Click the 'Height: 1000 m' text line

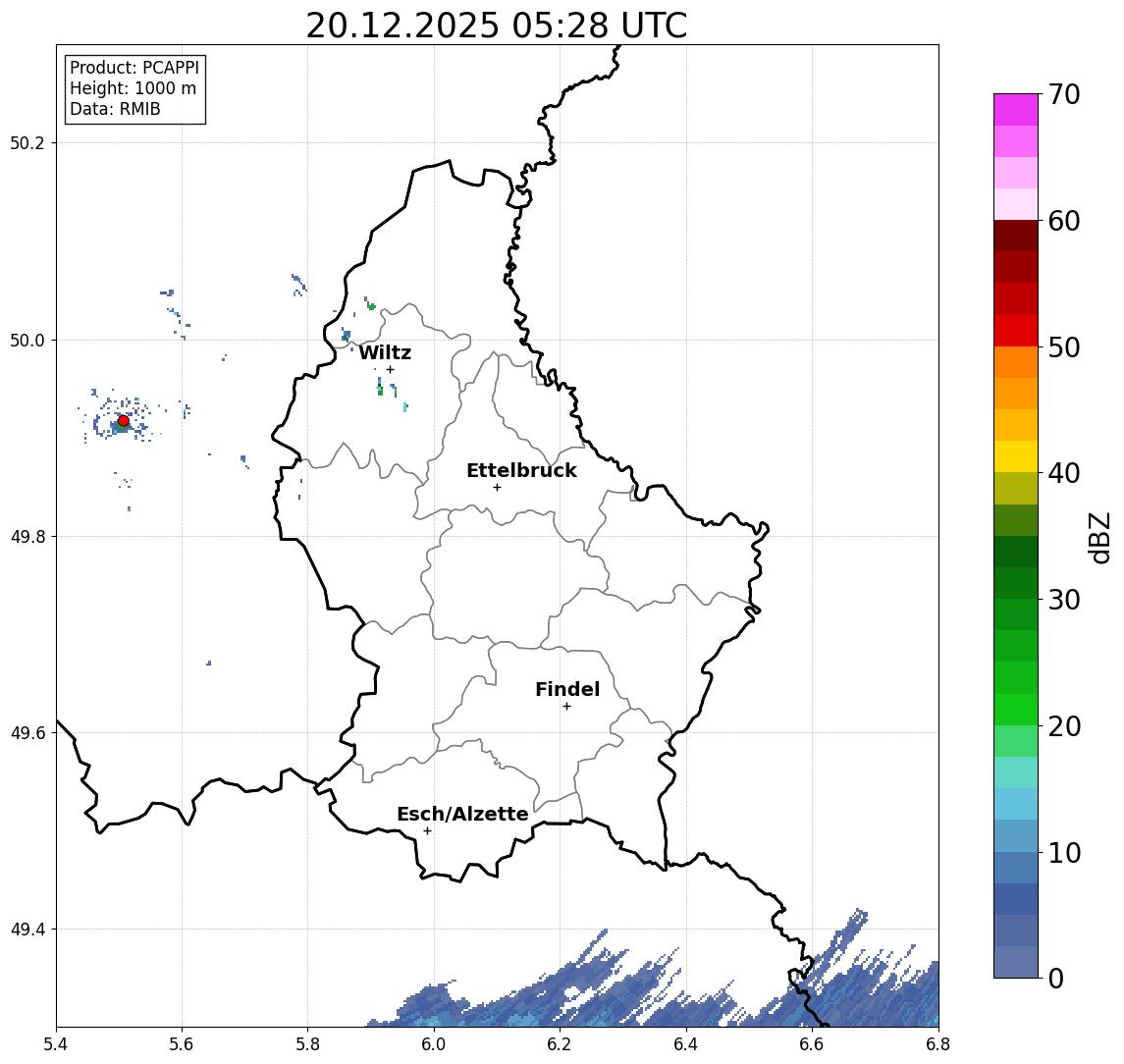coord(133,88)
